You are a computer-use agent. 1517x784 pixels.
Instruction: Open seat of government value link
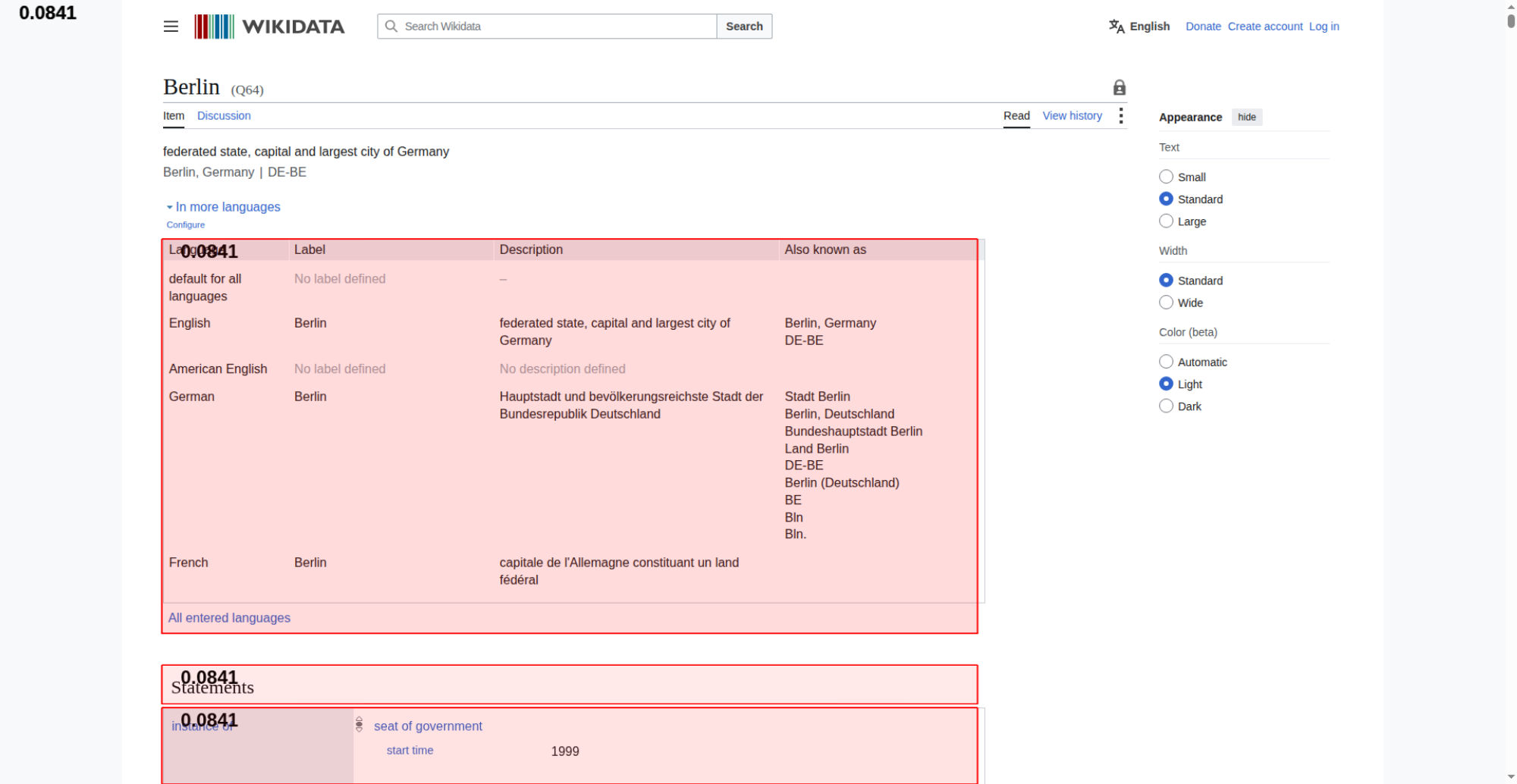click(x=428, y=726)
